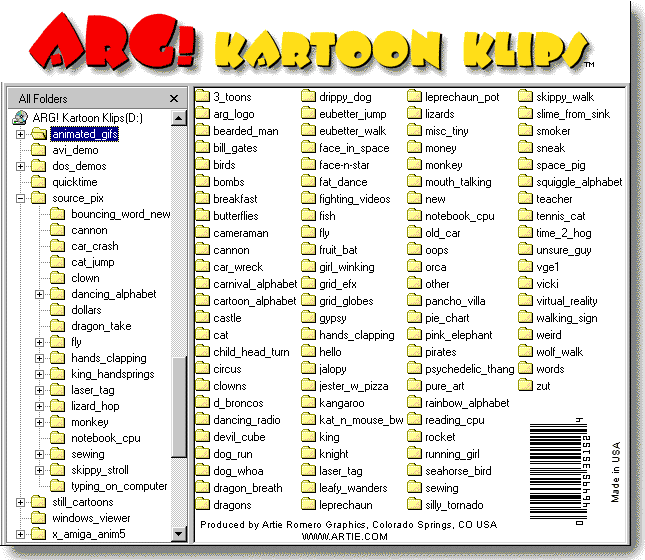
Task: Select car_crash in the folder tree
Action: click(x=95, y=246)
